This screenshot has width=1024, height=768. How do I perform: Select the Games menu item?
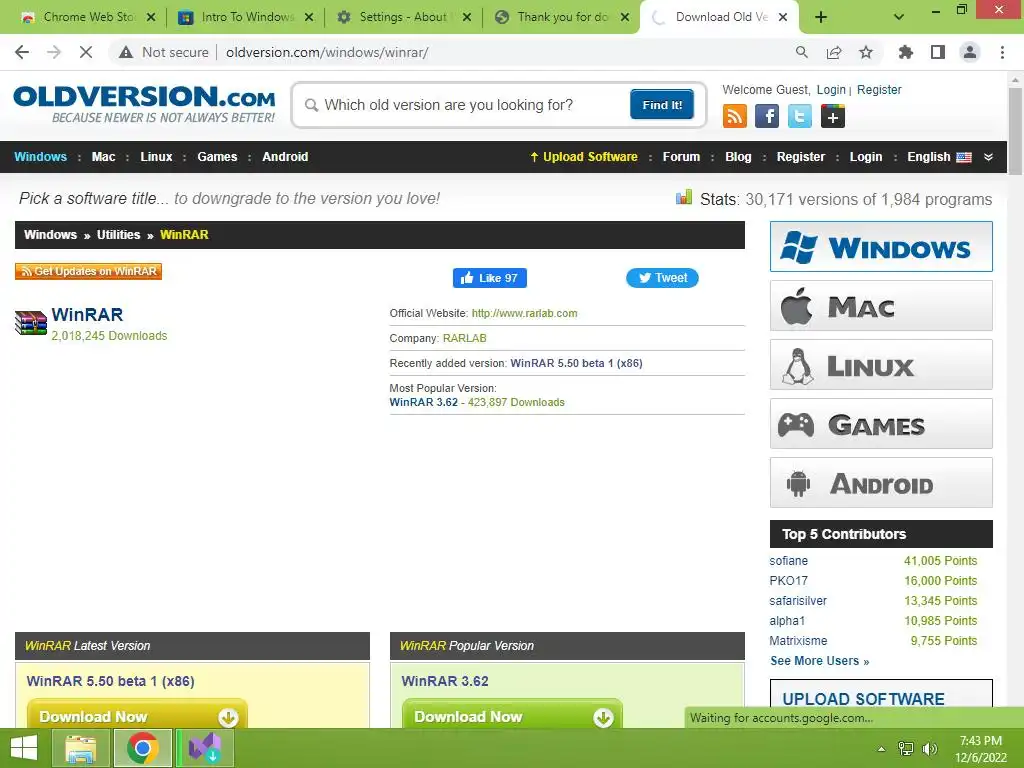(217, 157)
